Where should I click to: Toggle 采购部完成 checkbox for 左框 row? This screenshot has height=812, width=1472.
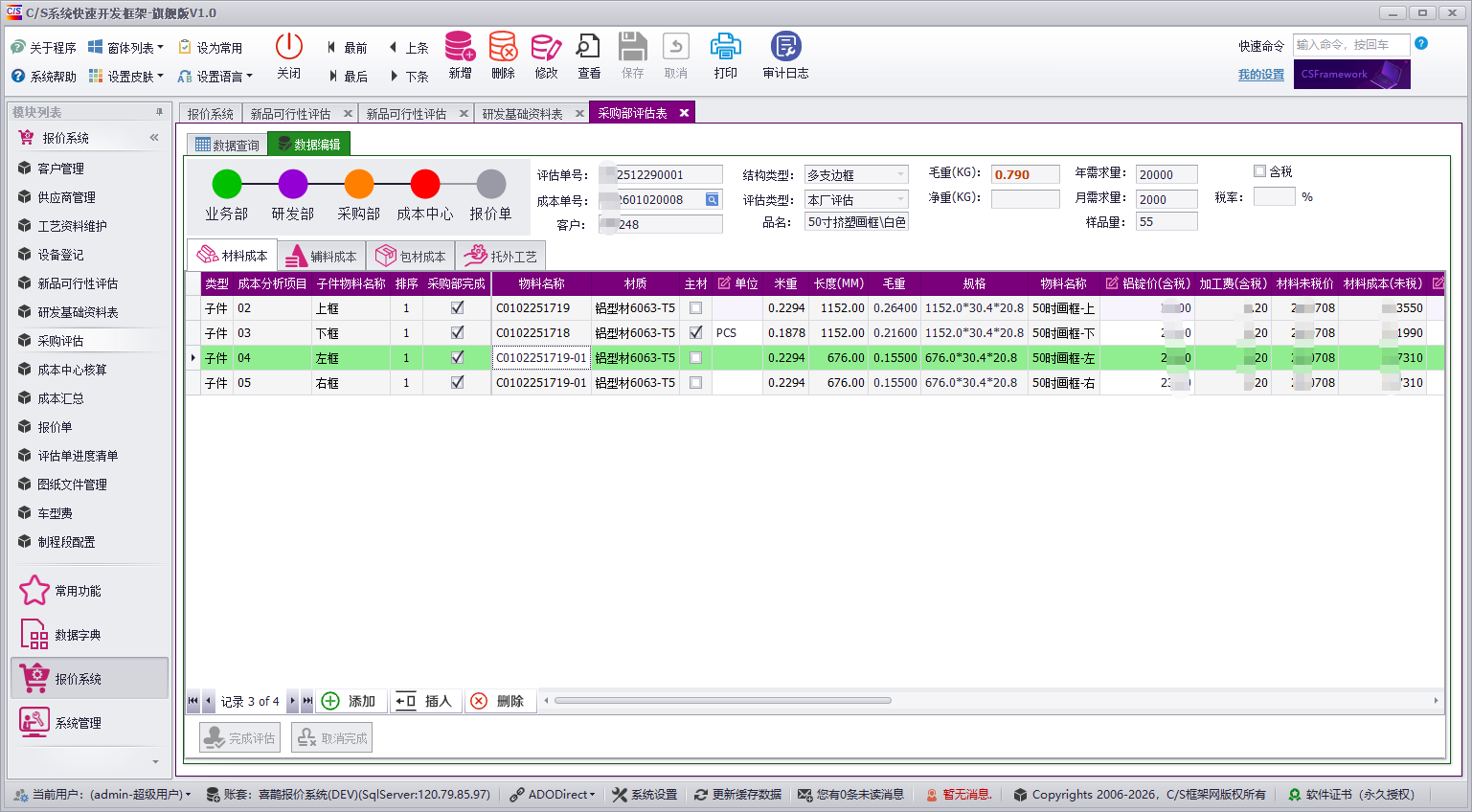click(457, 358)
